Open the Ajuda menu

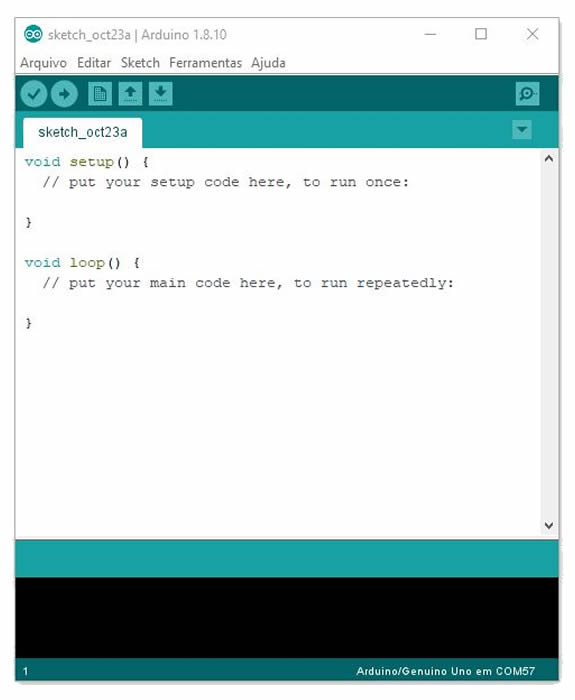click(268, 63)
